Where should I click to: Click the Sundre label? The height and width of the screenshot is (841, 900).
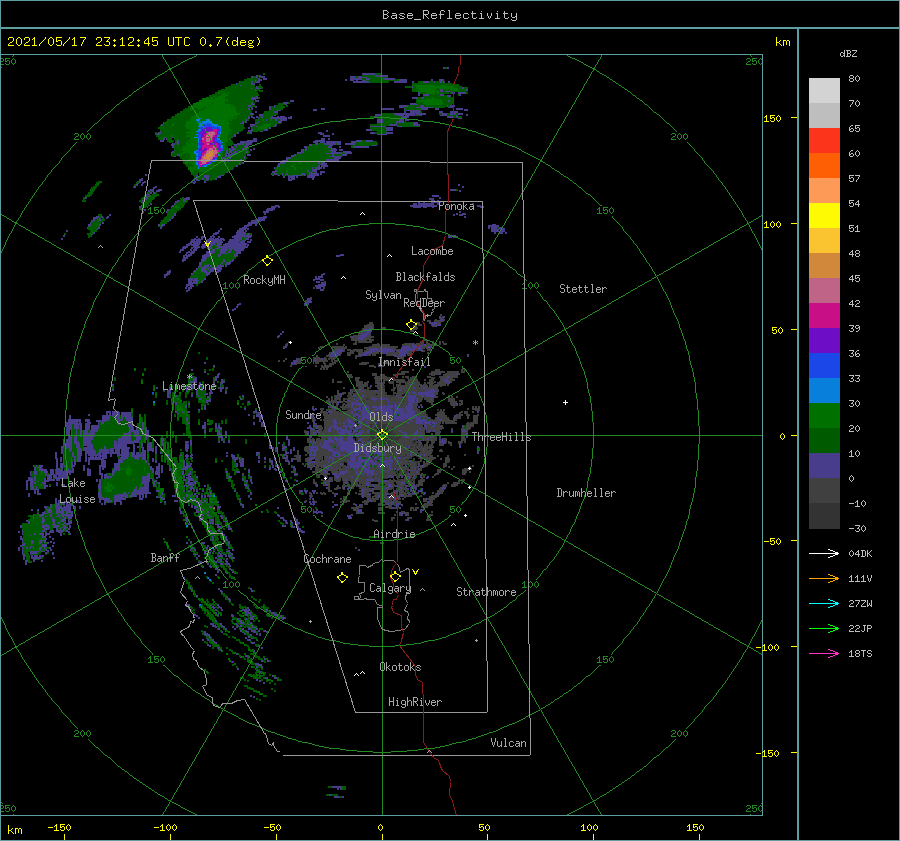point(303,414)
